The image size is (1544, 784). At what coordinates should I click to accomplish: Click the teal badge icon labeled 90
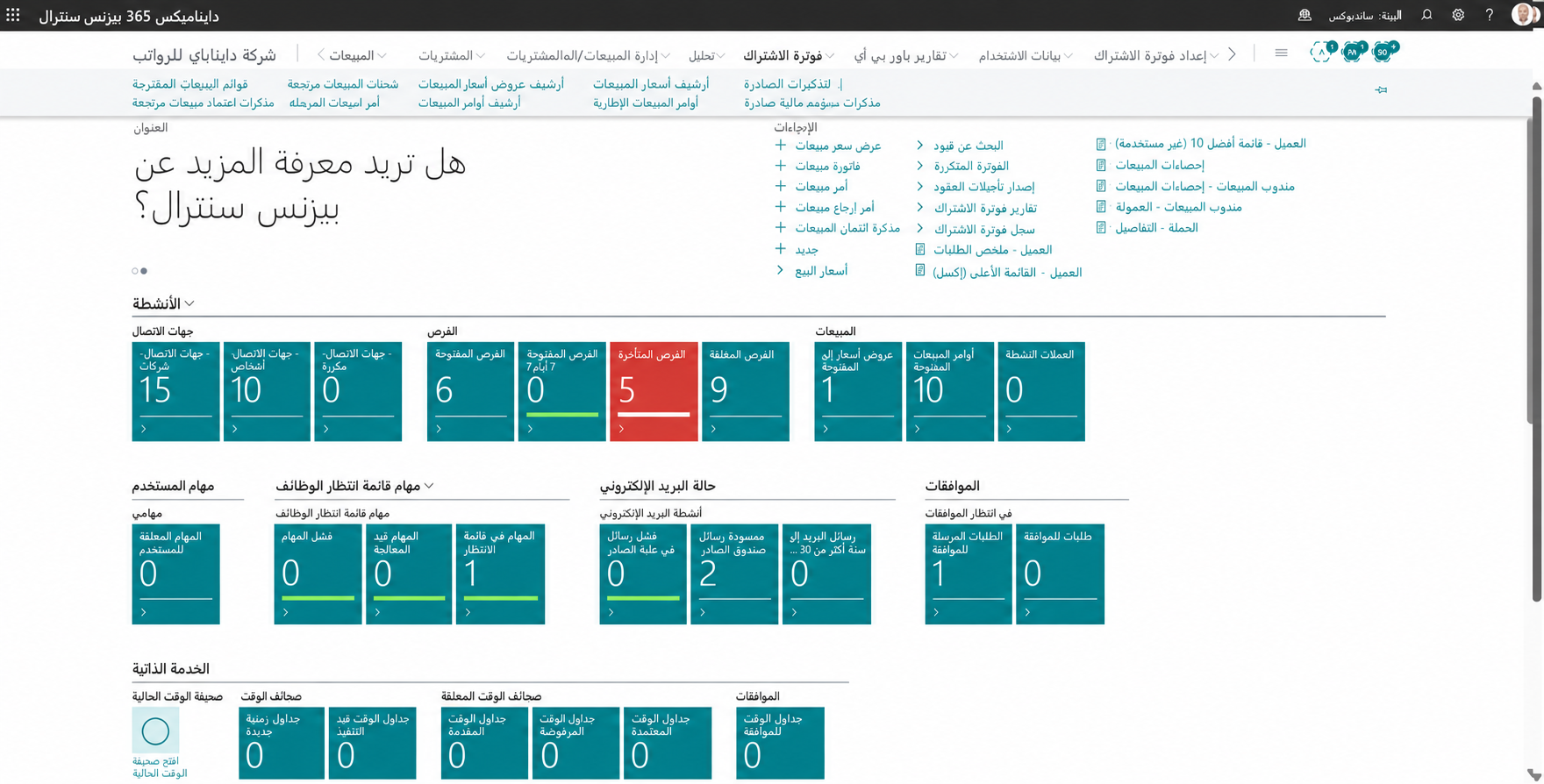pos(1383,53)
